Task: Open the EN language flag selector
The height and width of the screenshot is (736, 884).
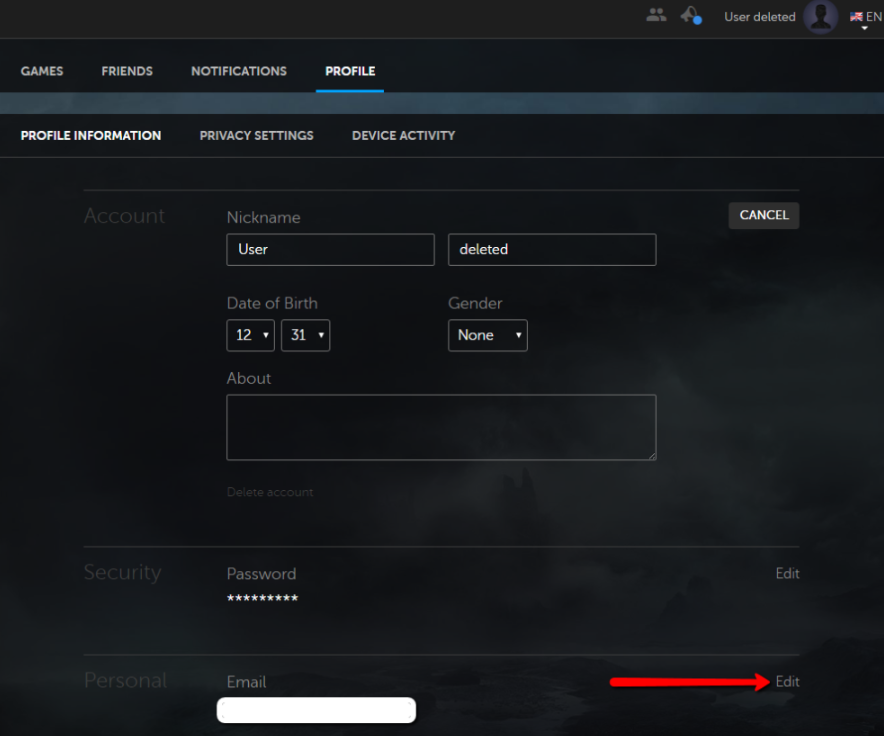Action: click(x=865, y=18)
